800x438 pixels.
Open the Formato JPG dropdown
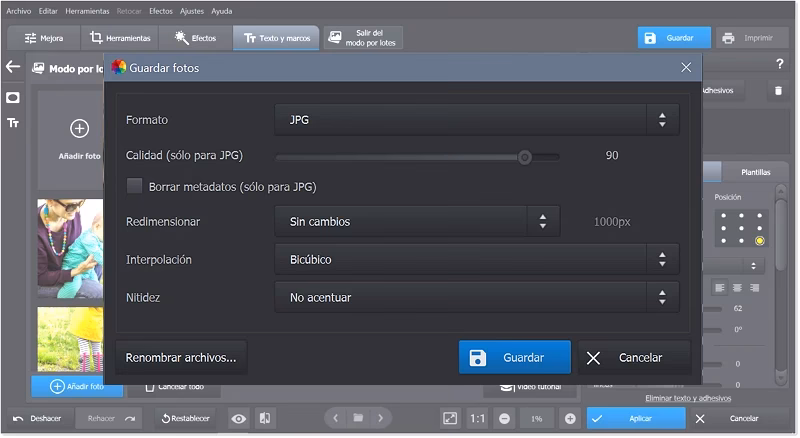476,120
